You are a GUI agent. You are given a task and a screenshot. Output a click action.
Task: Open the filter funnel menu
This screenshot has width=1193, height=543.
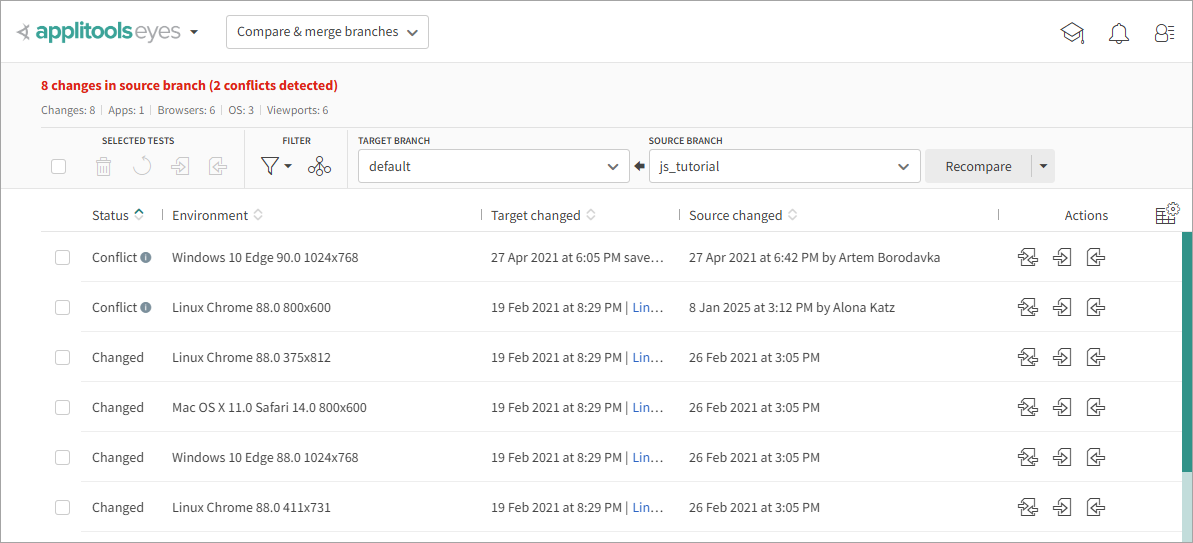coord(275,166)
